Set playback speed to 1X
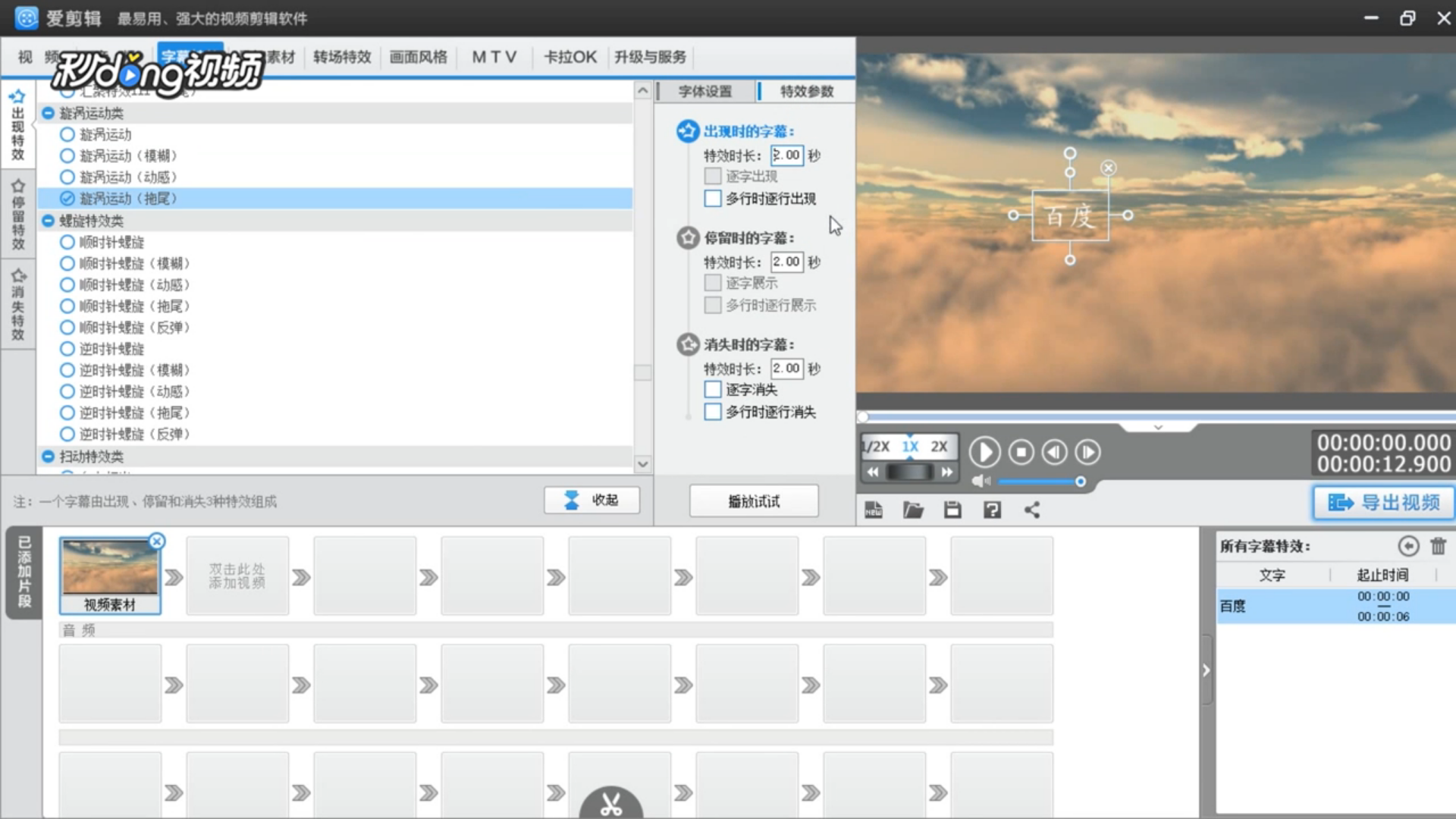Viewport: 1456px width, 819px height. pos(910,447)
